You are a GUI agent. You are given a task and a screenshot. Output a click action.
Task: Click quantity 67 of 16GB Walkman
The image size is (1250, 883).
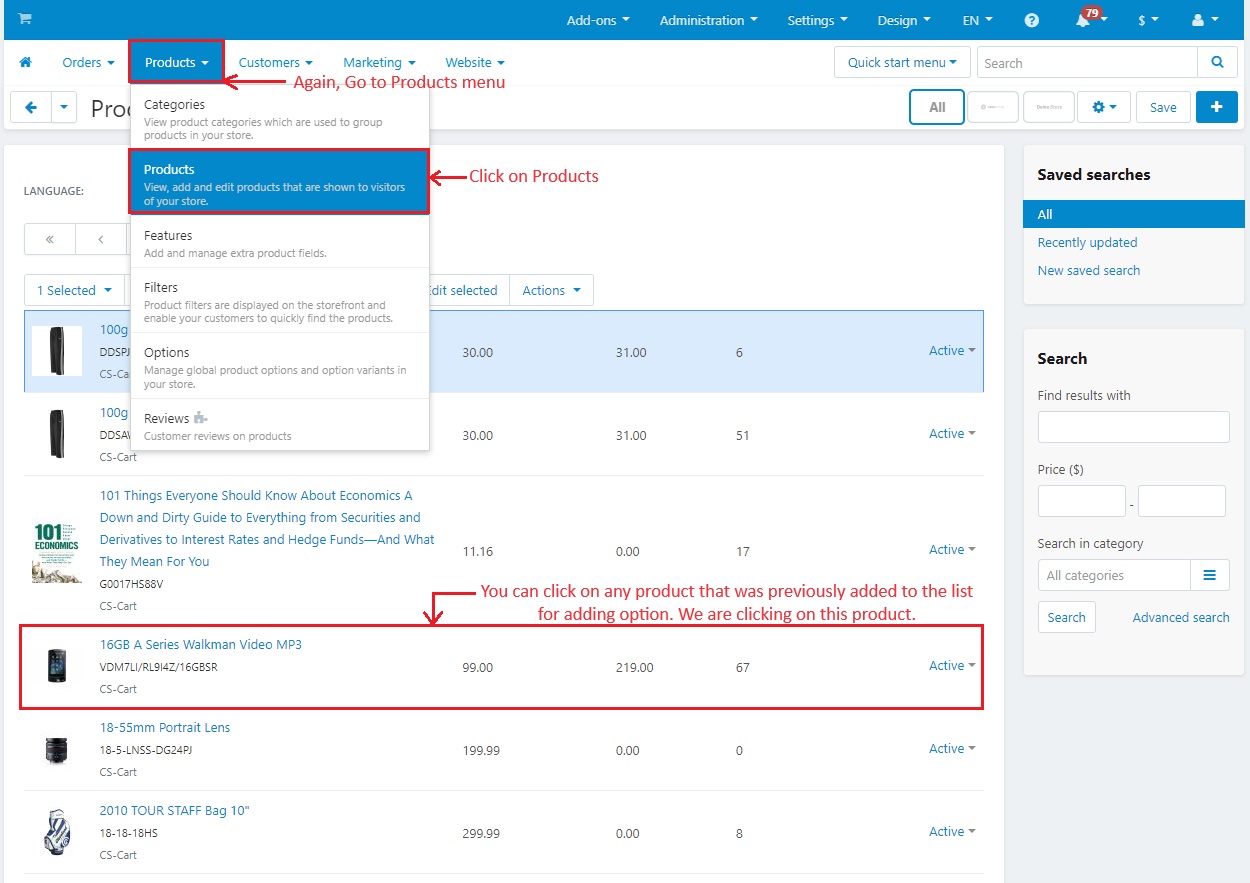coord(742,667)
